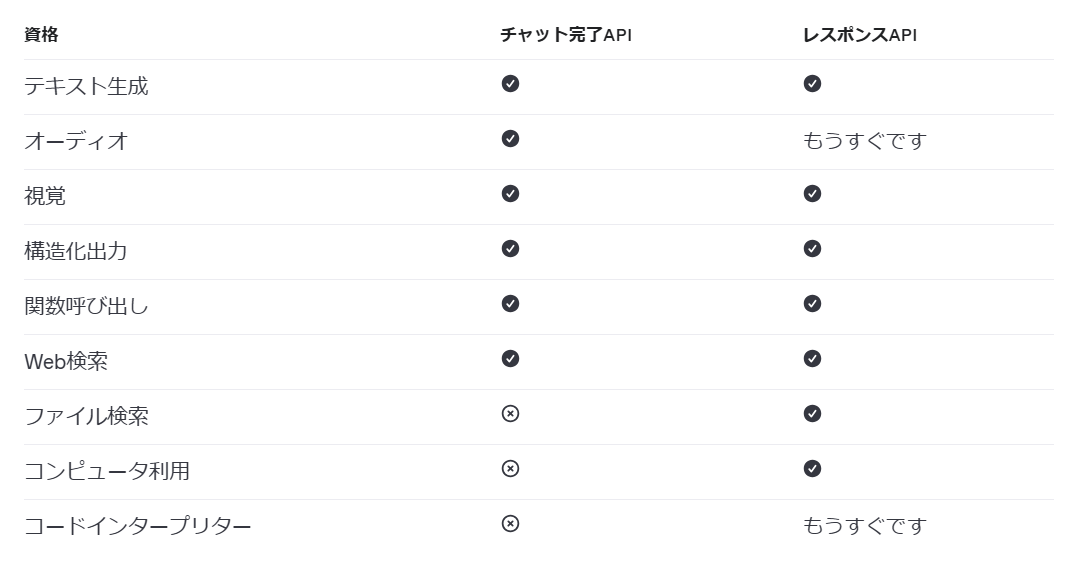Click the コードインタープリター cross icon under チャット完了API
The height and width of the screenshot is (568, 1065).
pos(510,524)
